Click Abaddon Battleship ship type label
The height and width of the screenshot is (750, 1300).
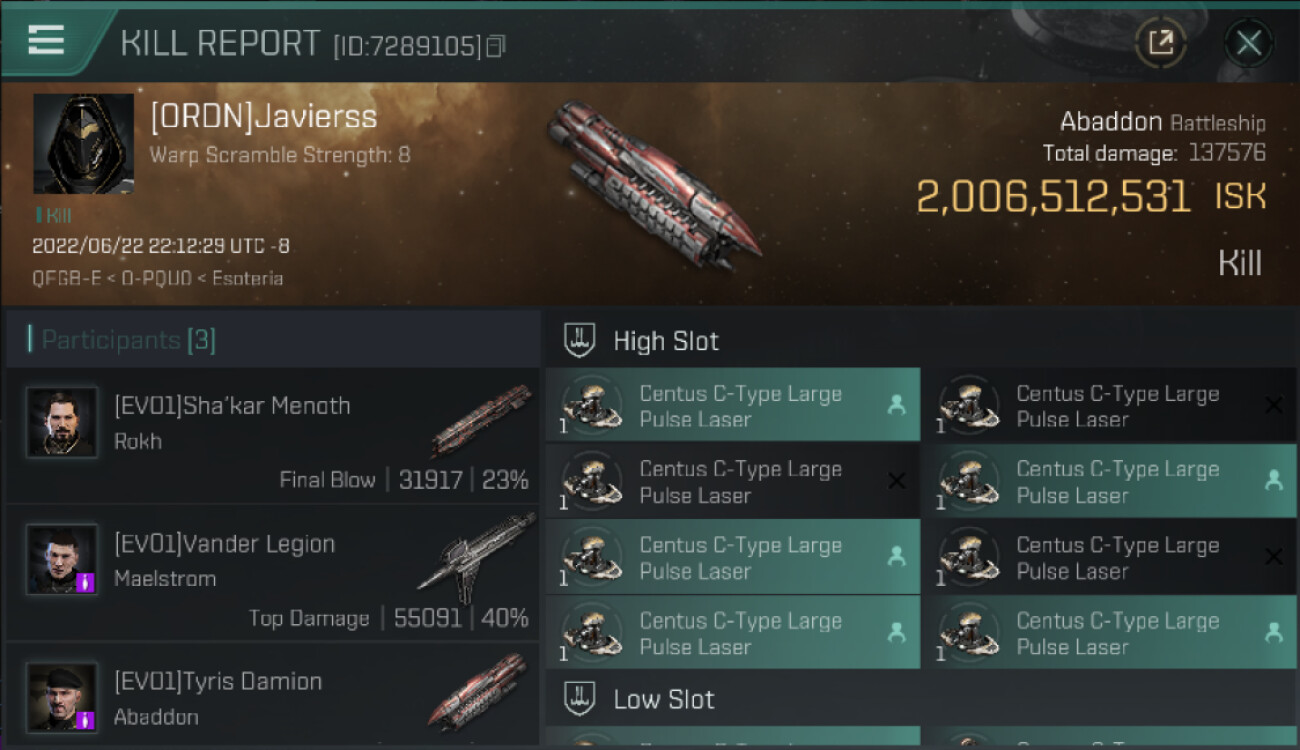pos(1162,123)
